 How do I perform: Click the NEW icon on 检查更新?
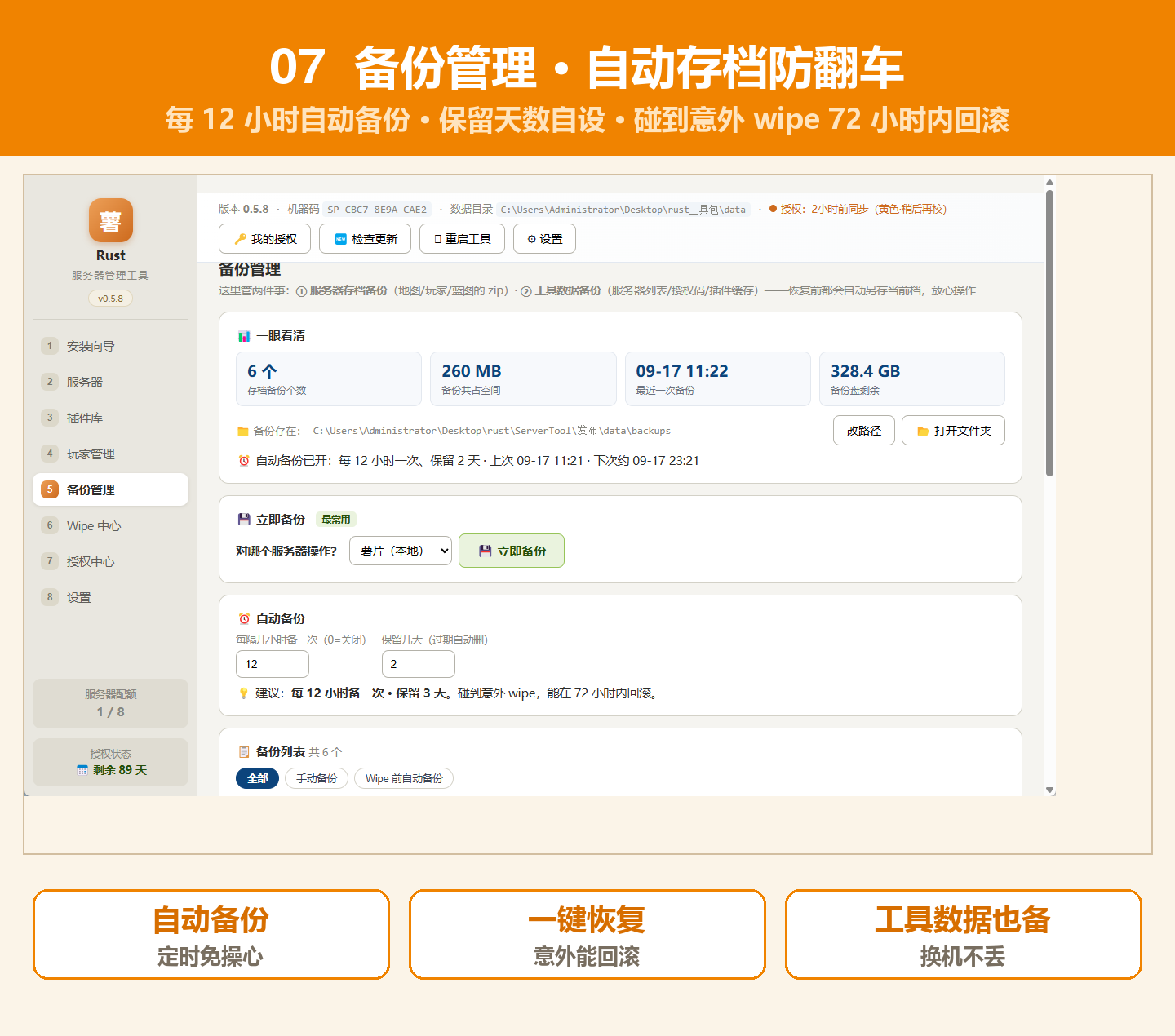pos(341,239)
